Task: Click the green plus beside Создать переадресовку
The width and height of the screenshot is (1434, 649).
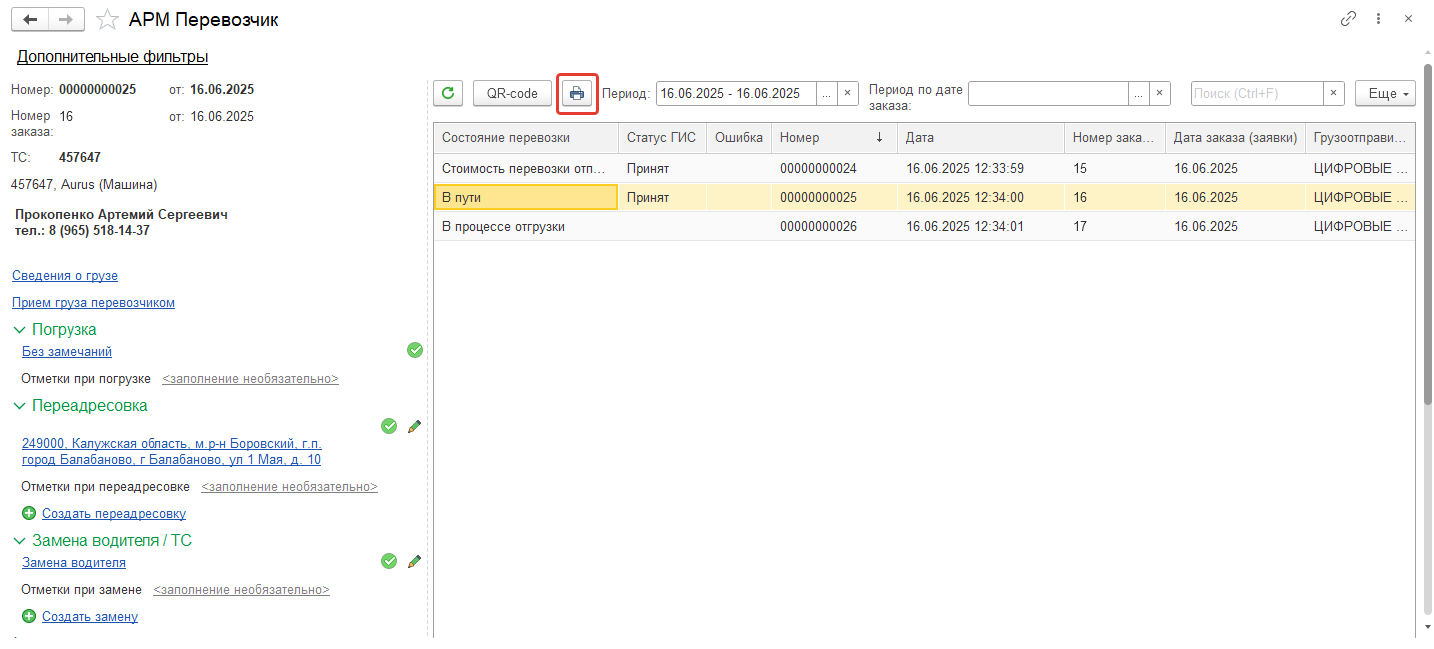Action: coord(29,513)
